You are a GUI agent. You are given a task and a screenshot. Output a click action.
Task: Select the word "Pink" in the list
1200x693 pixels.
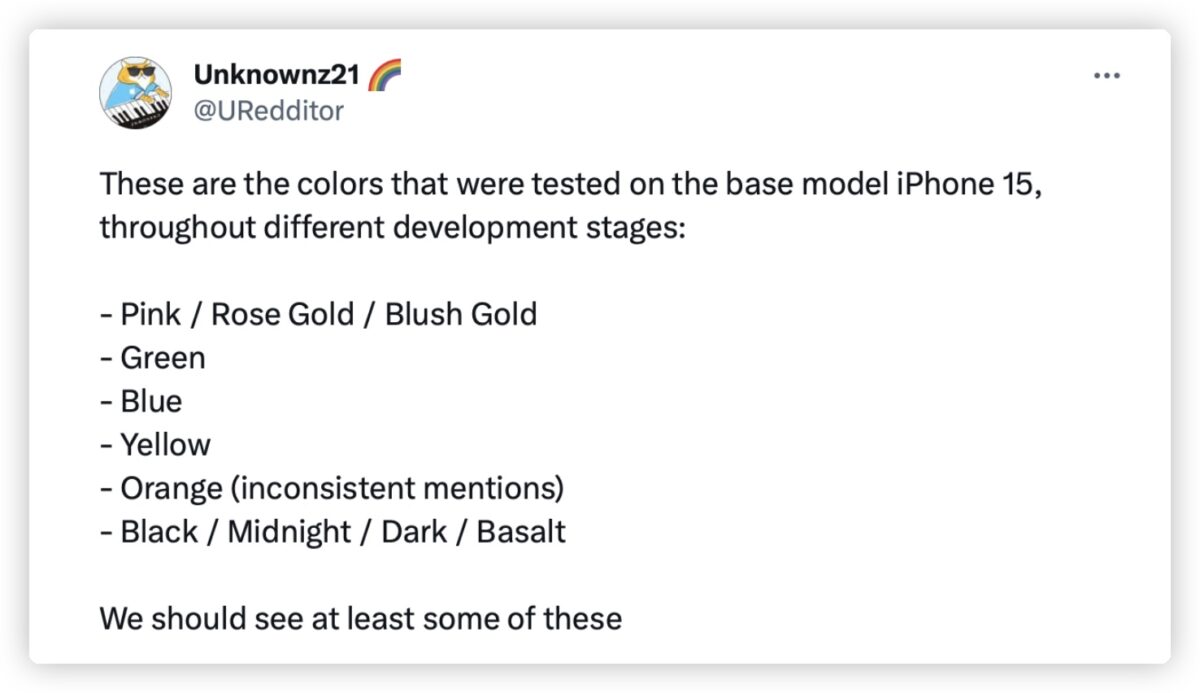(151, 314)
